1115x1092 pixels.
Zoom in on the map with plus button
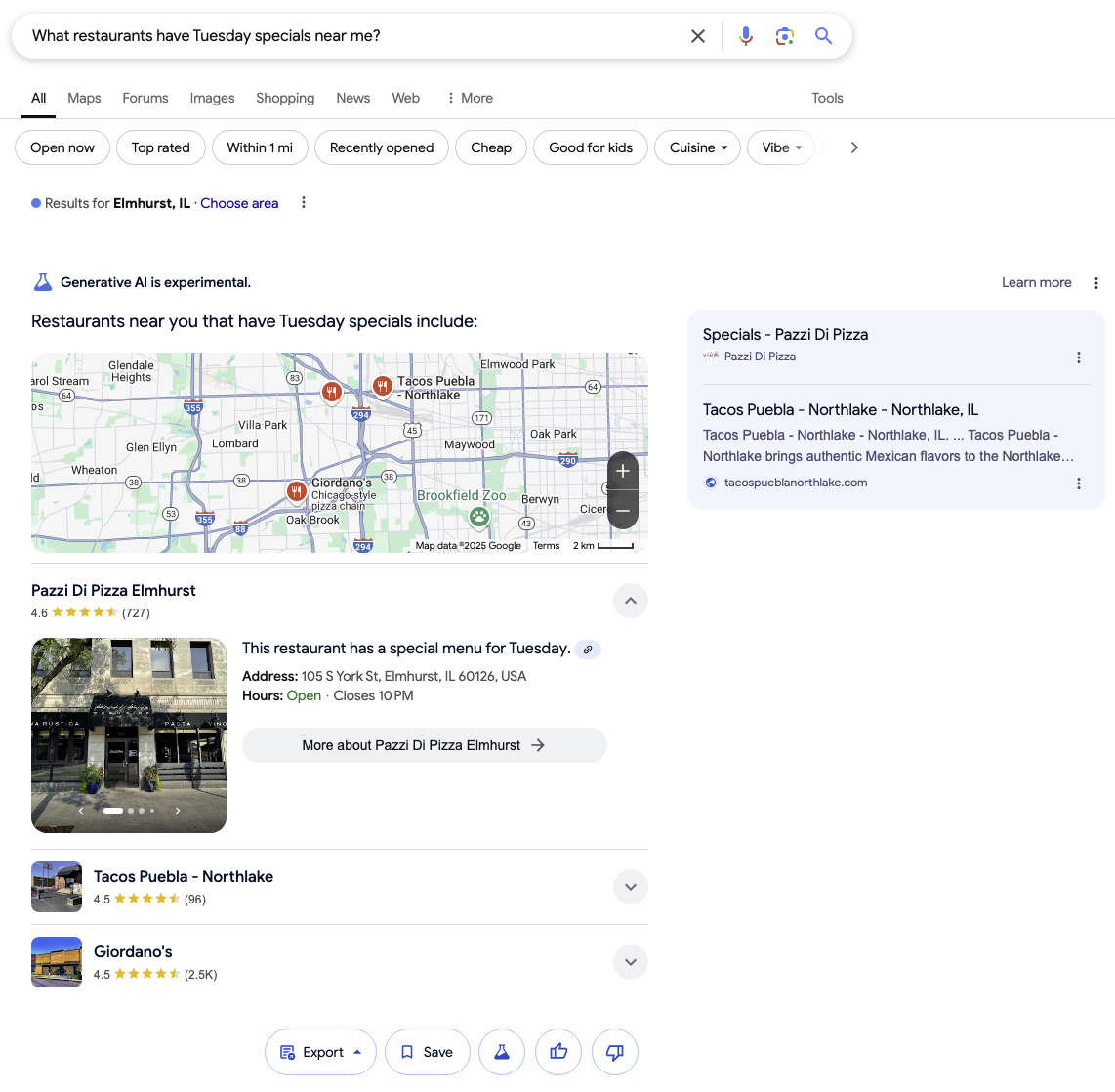pyautogui.click(x=622, y=471)
